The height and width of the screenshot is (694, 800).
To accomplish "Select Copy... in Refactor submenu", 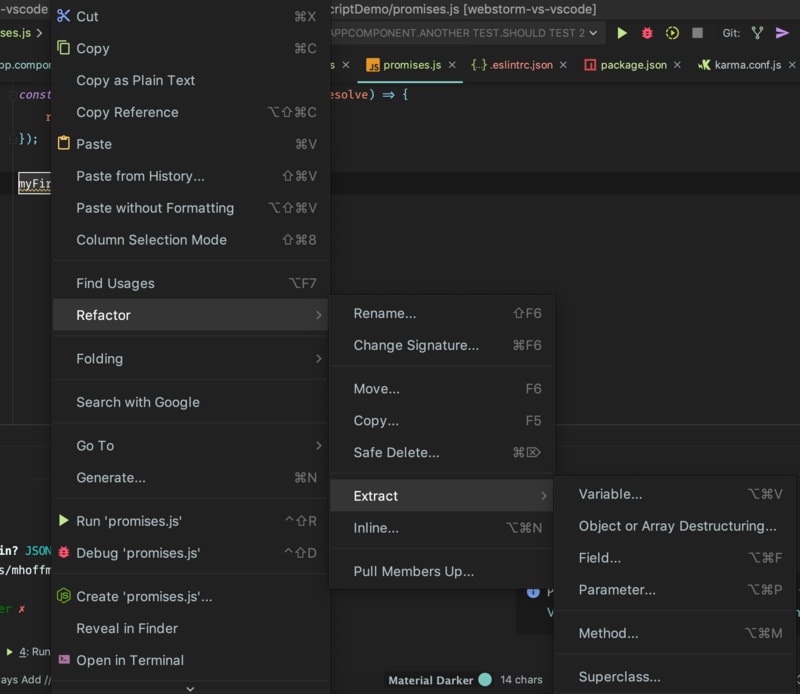I will [x=442, y=420].
